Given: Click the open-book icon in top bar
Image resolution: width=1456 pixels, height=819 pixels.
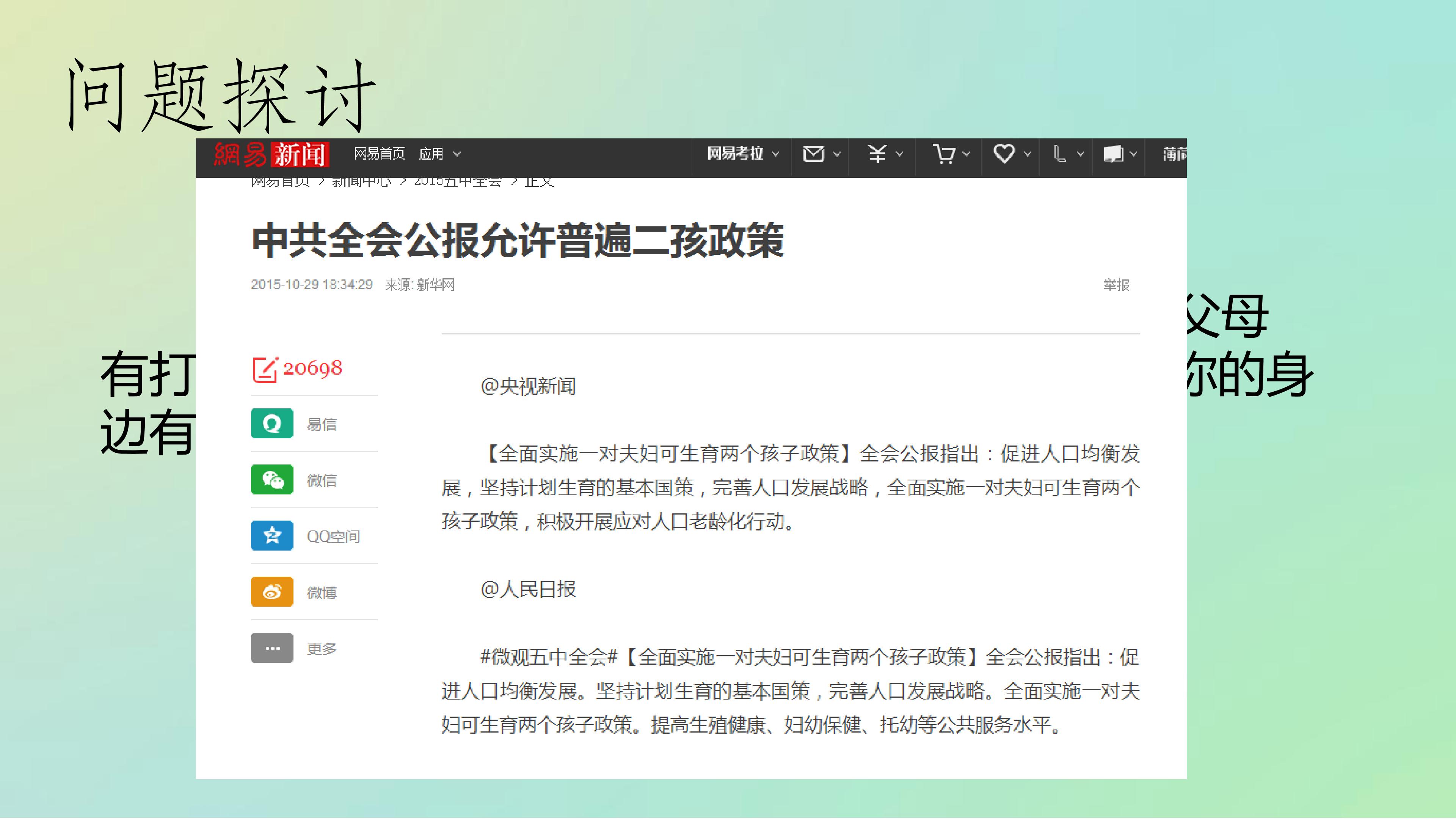Looking at the screenshot, I should [1114, 154].
